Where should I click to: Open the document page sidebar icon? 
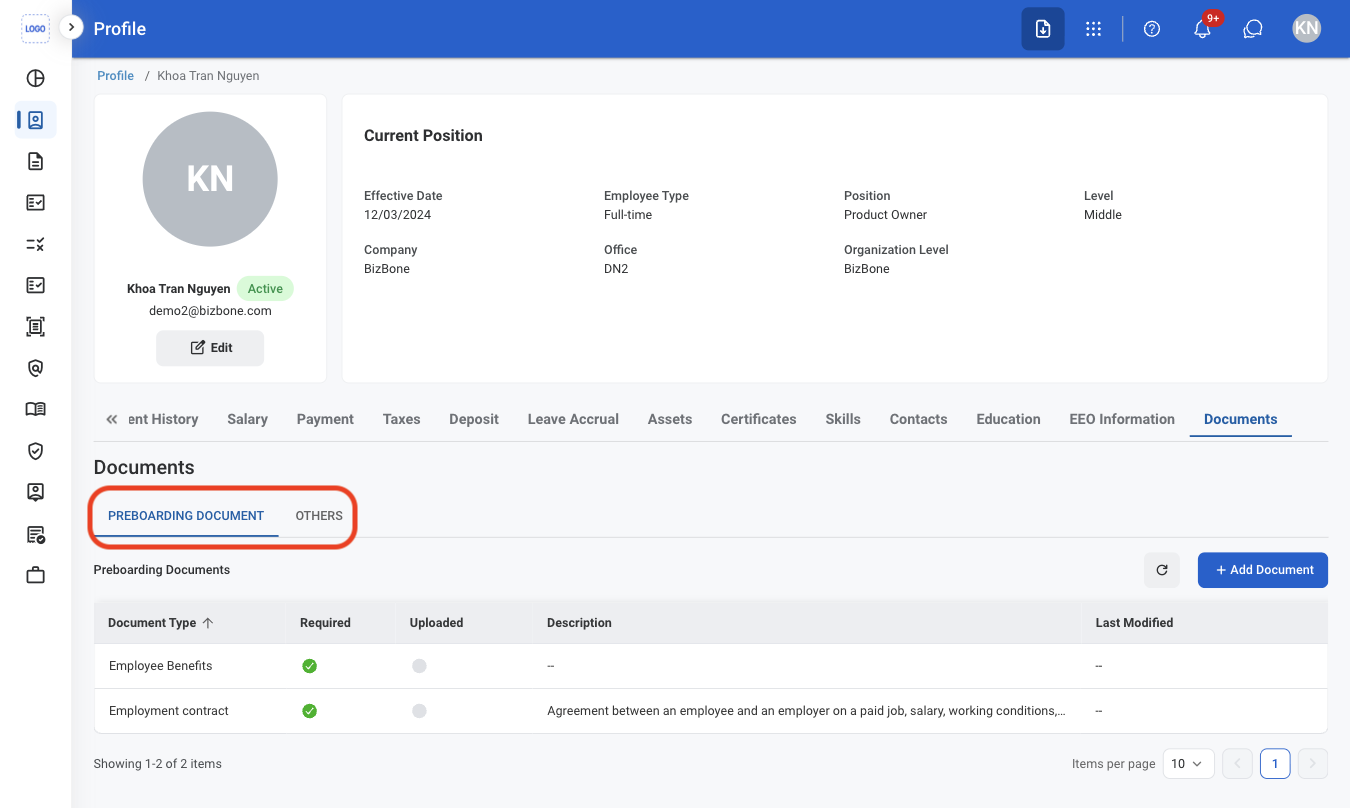(36, 161)
